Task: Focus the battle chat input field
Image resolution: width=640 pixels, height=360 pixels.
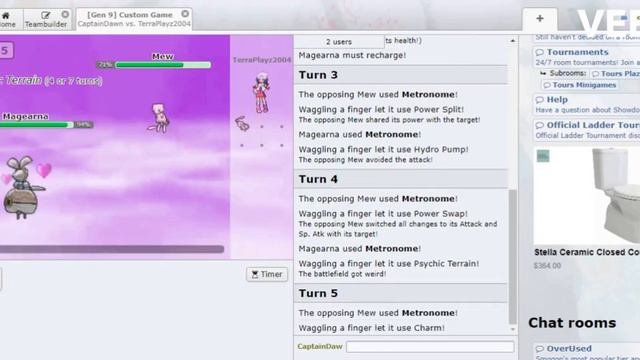Action: point(430,347)
